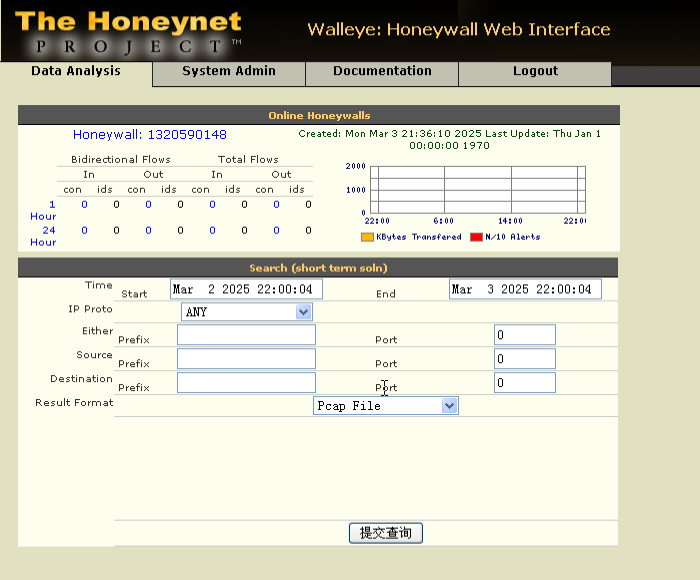This screenshot has width=700, height=580.
Task: Open 1 Hour bidirectional outbound con count
Action: (x=148, y=204)
